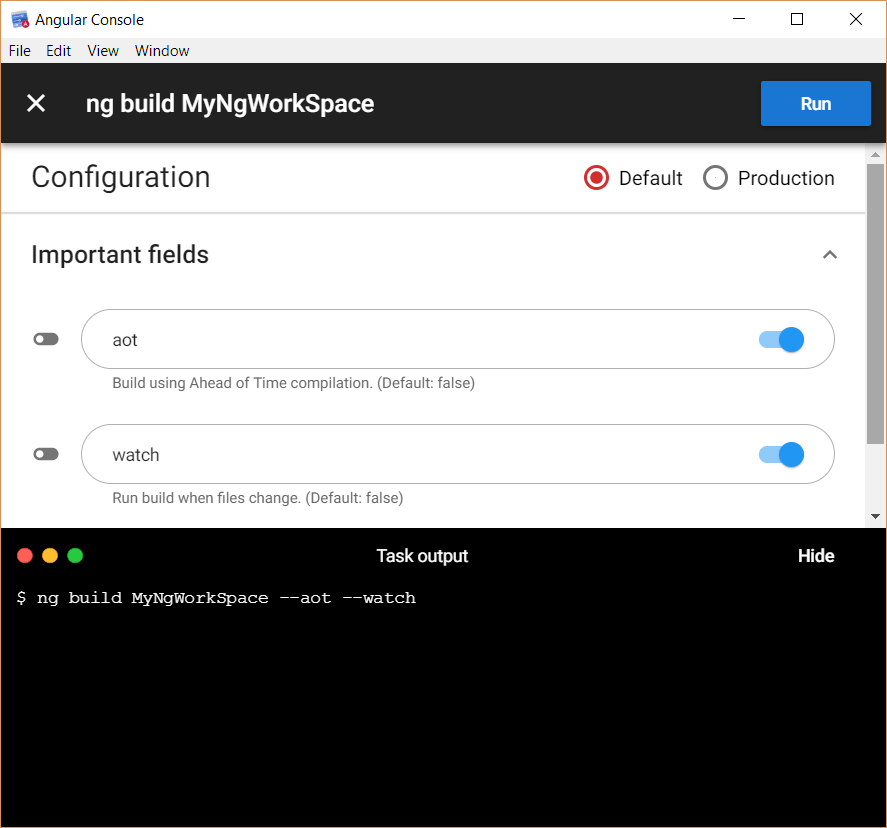Hide the Task output panel
The height and width of the screenshot is (828, 887).
(816, 556)
